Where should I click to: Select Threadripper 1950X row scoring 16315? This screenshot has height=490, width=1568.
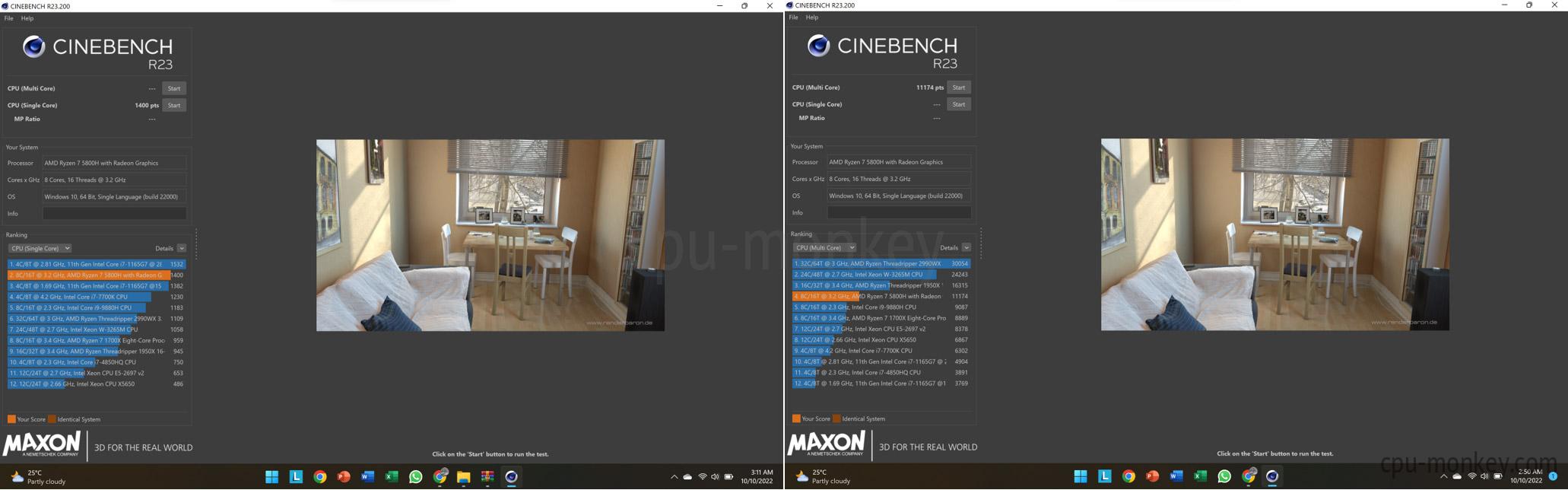point(881,285)
